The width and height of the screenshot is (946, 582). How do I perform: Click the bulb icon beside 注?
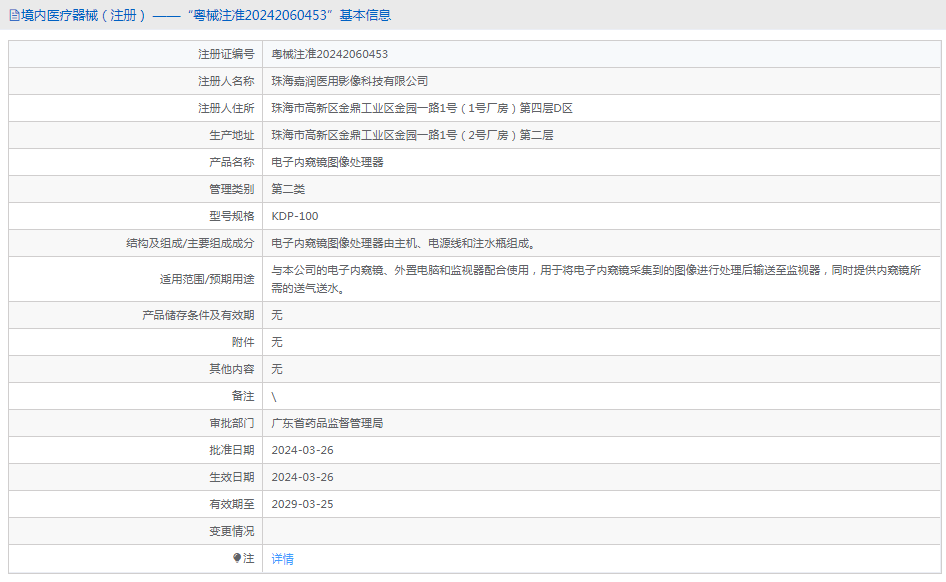pyautogui.click(x=237, y=558)
